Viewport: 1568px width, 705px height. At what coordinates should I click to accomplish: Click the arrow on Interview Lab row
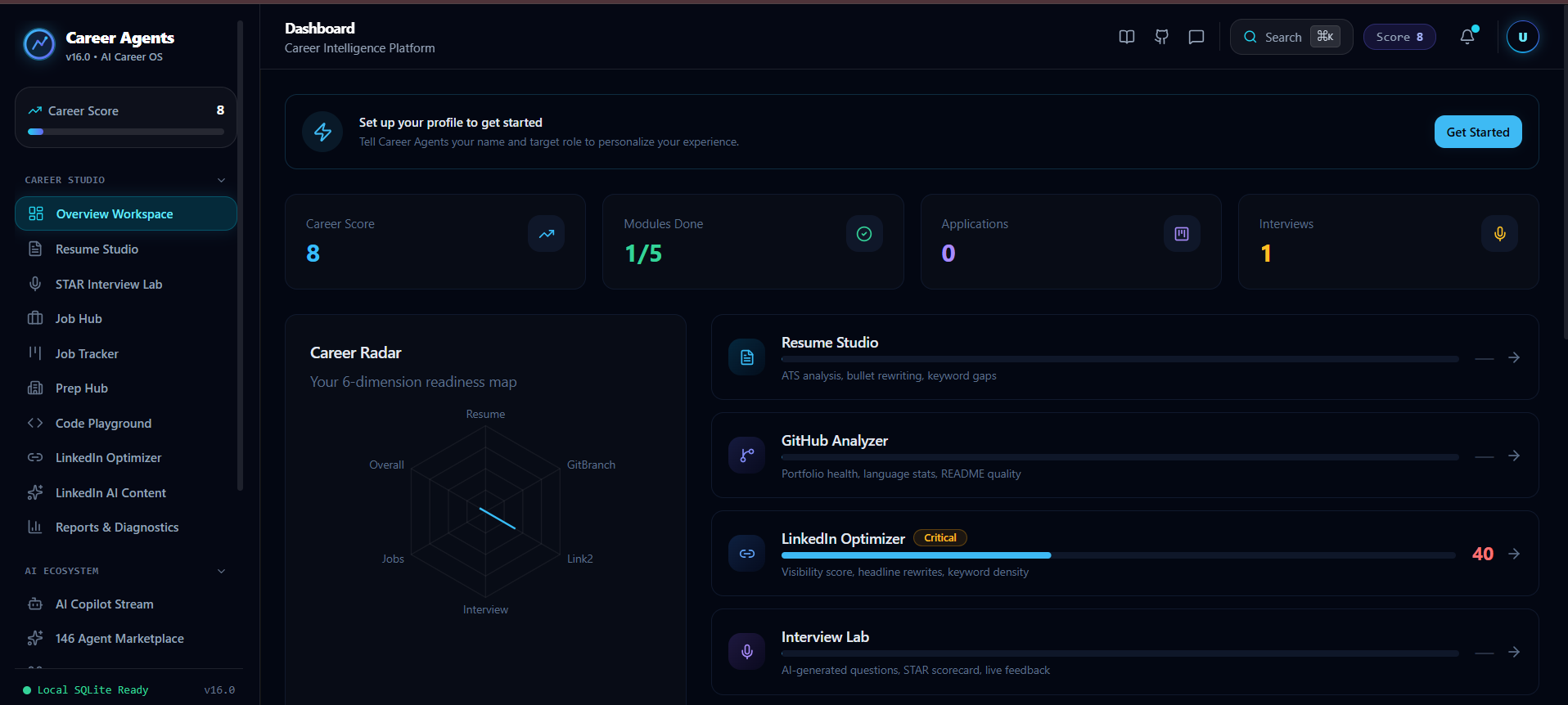[x=1514, y=652]
